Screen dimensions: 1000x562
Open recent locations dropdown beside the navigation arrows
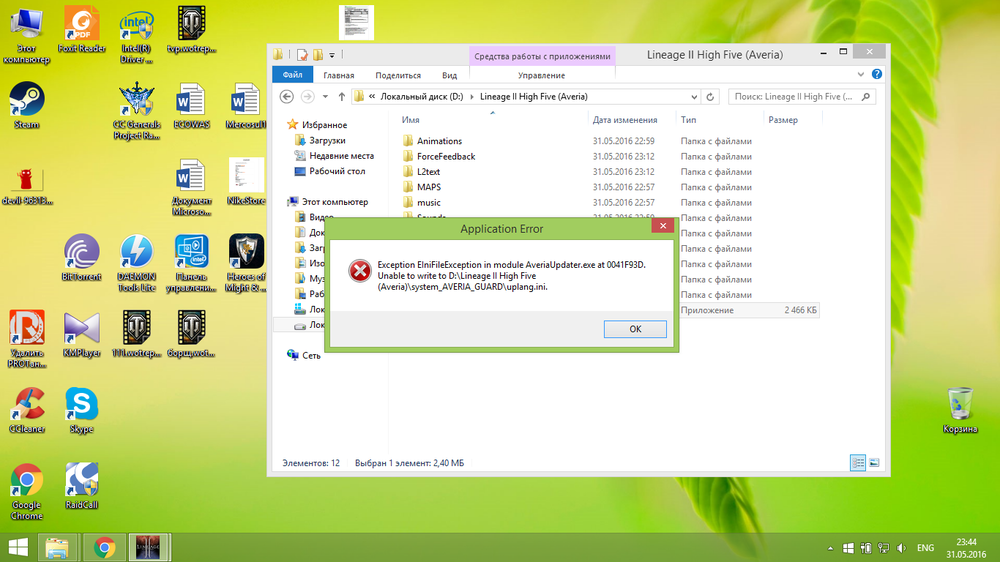(326, 97)
